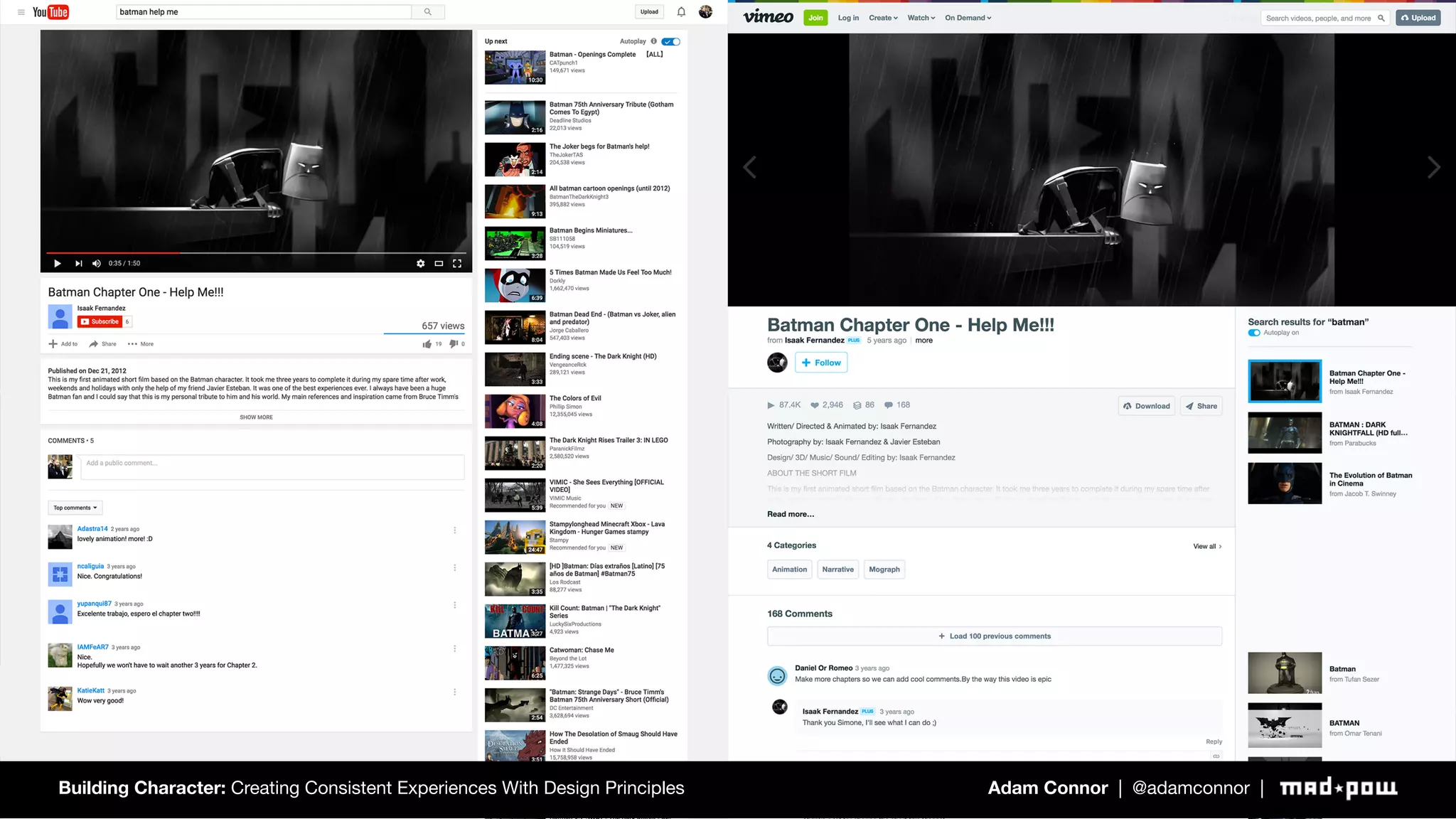Open the YouTube hamburger guide menu

click(x=21, y=12)
